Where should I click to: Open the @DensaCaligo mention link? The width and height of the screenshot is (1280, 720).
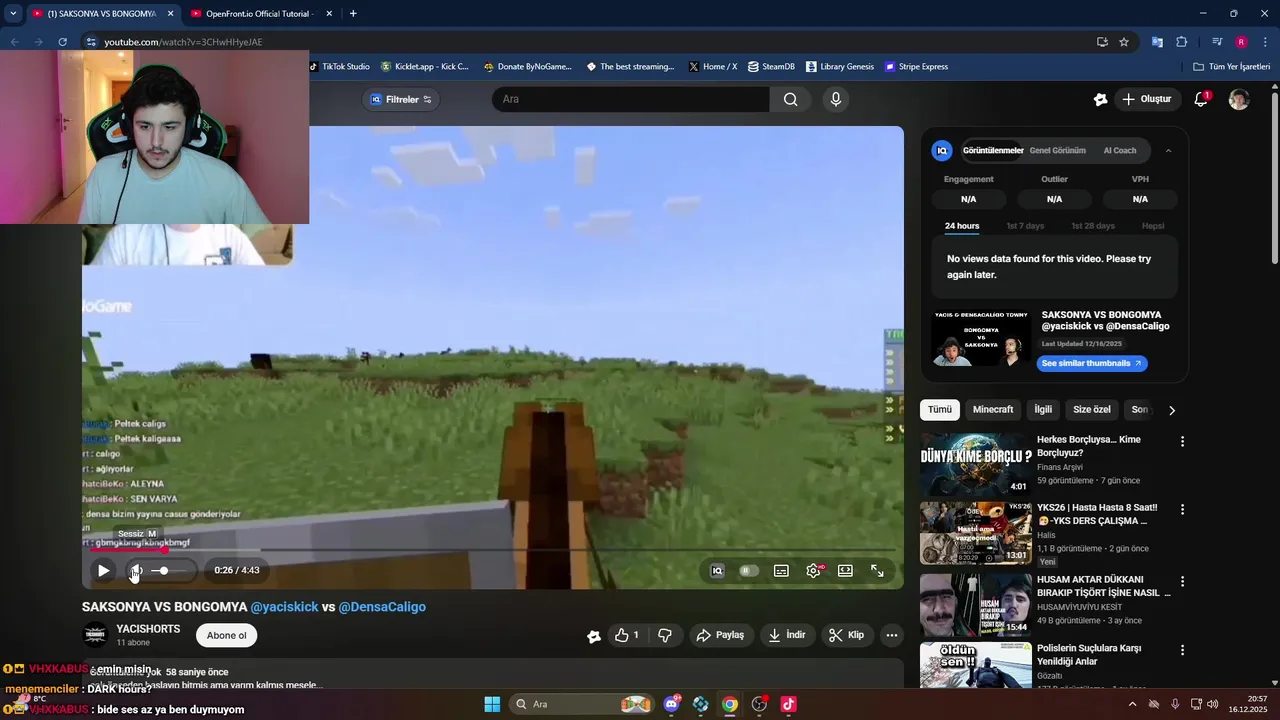click(x=382, y=607)
